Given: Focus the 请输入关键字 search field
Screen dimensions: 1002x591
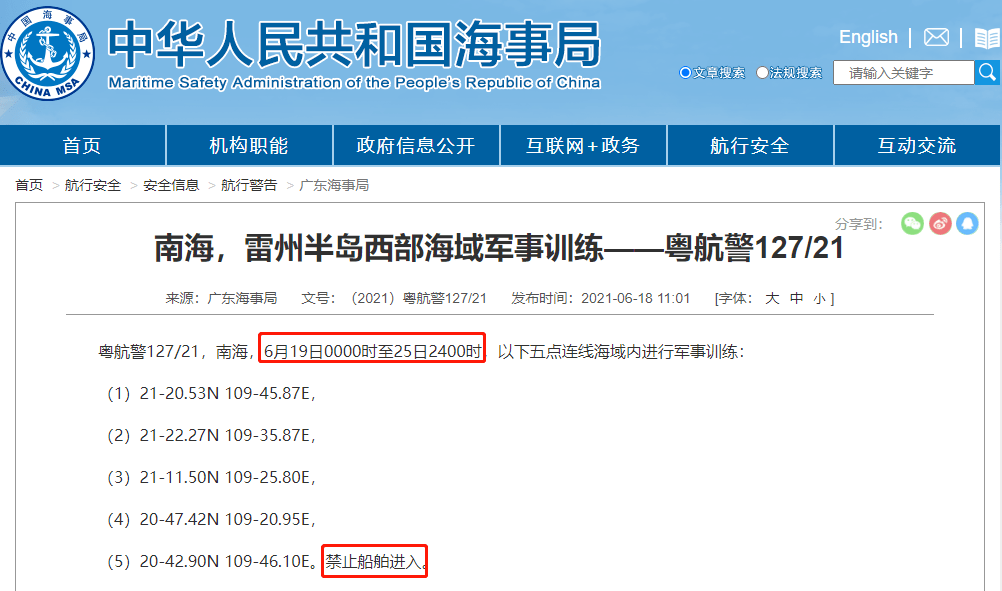Looking at the screenshot, I should tap(904, 73).
